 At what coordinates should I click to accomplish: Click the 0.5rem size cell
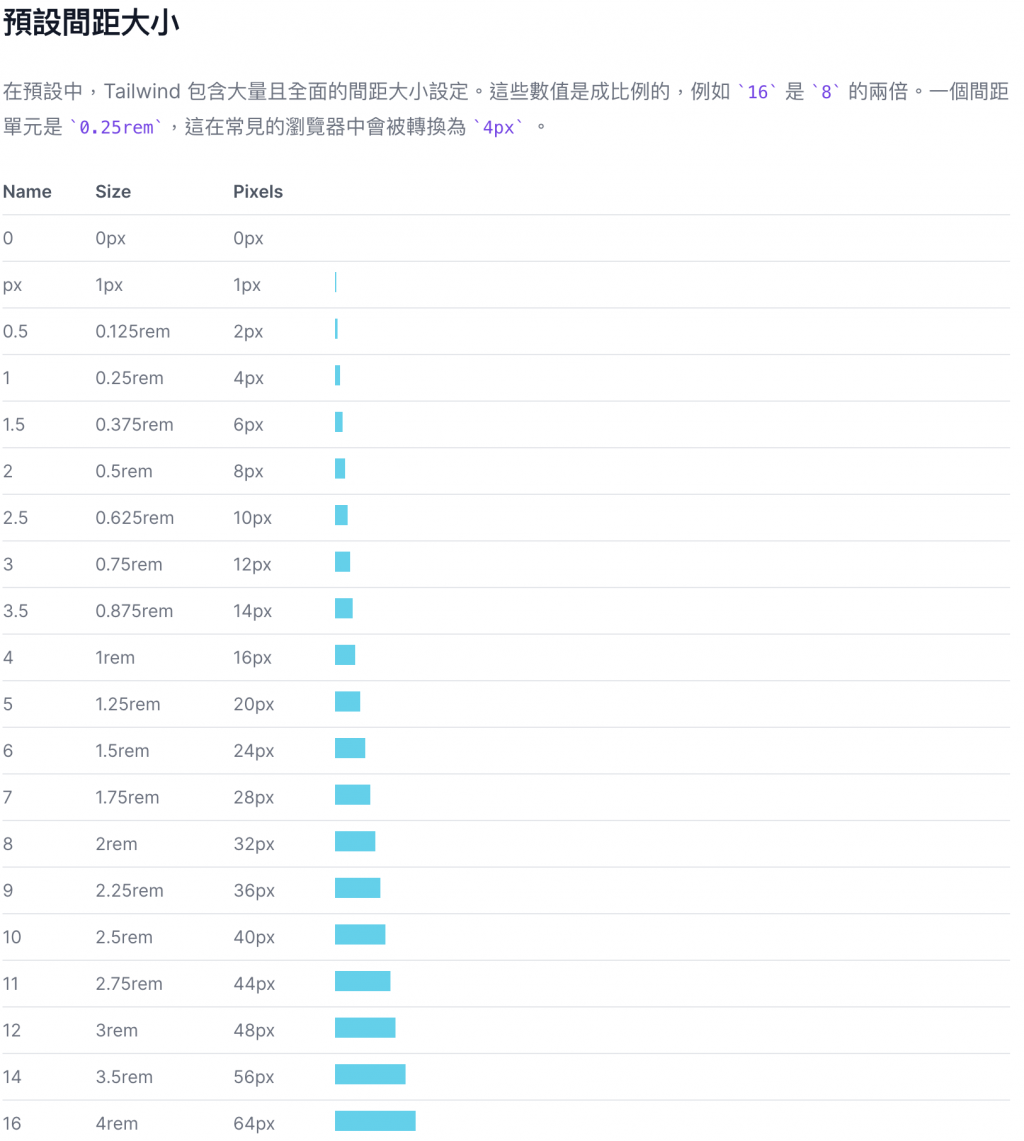pos(124,472)
